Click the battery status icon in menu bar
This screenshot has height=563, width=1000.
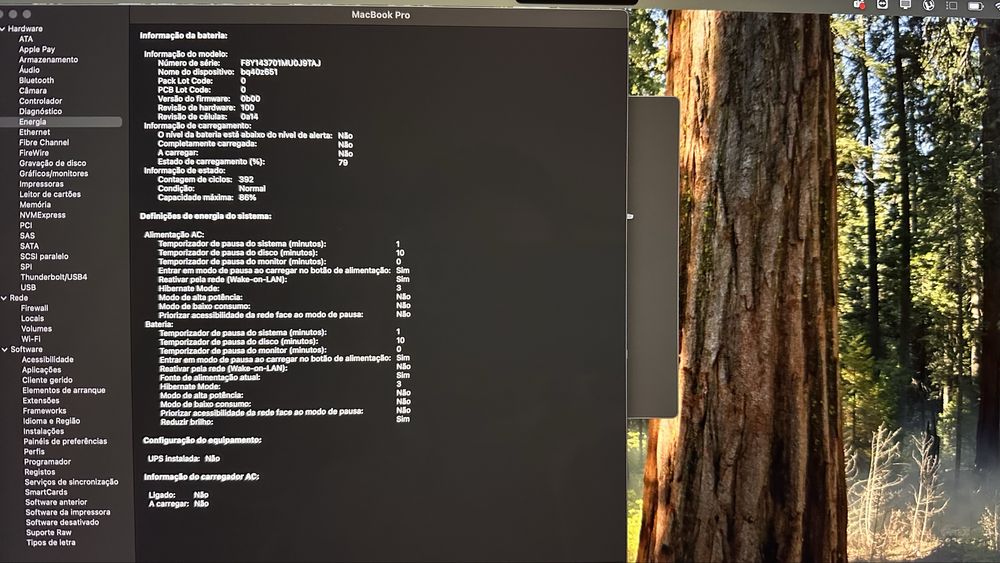tap(976, 6)
